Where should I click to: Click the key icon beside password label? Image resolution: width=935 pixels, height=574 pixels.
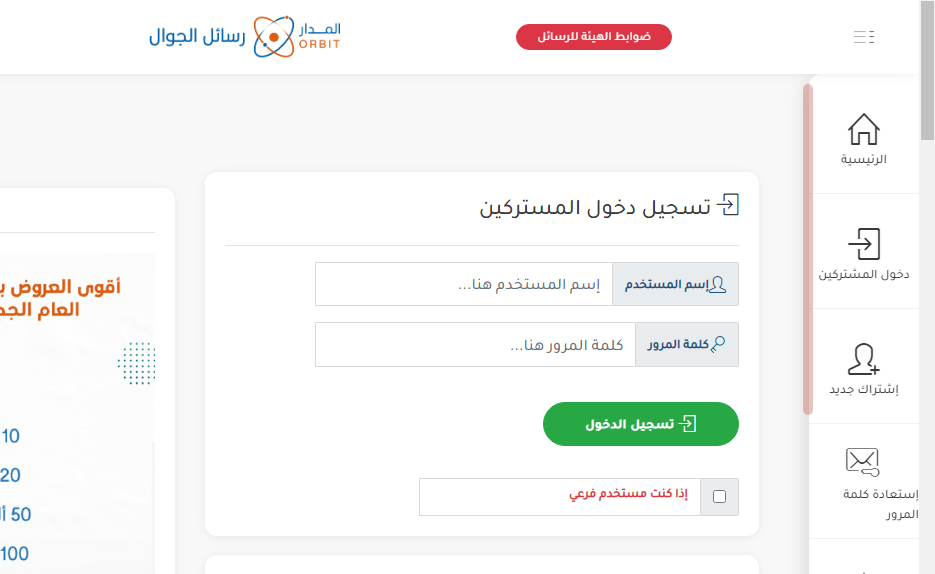(717, 345)
